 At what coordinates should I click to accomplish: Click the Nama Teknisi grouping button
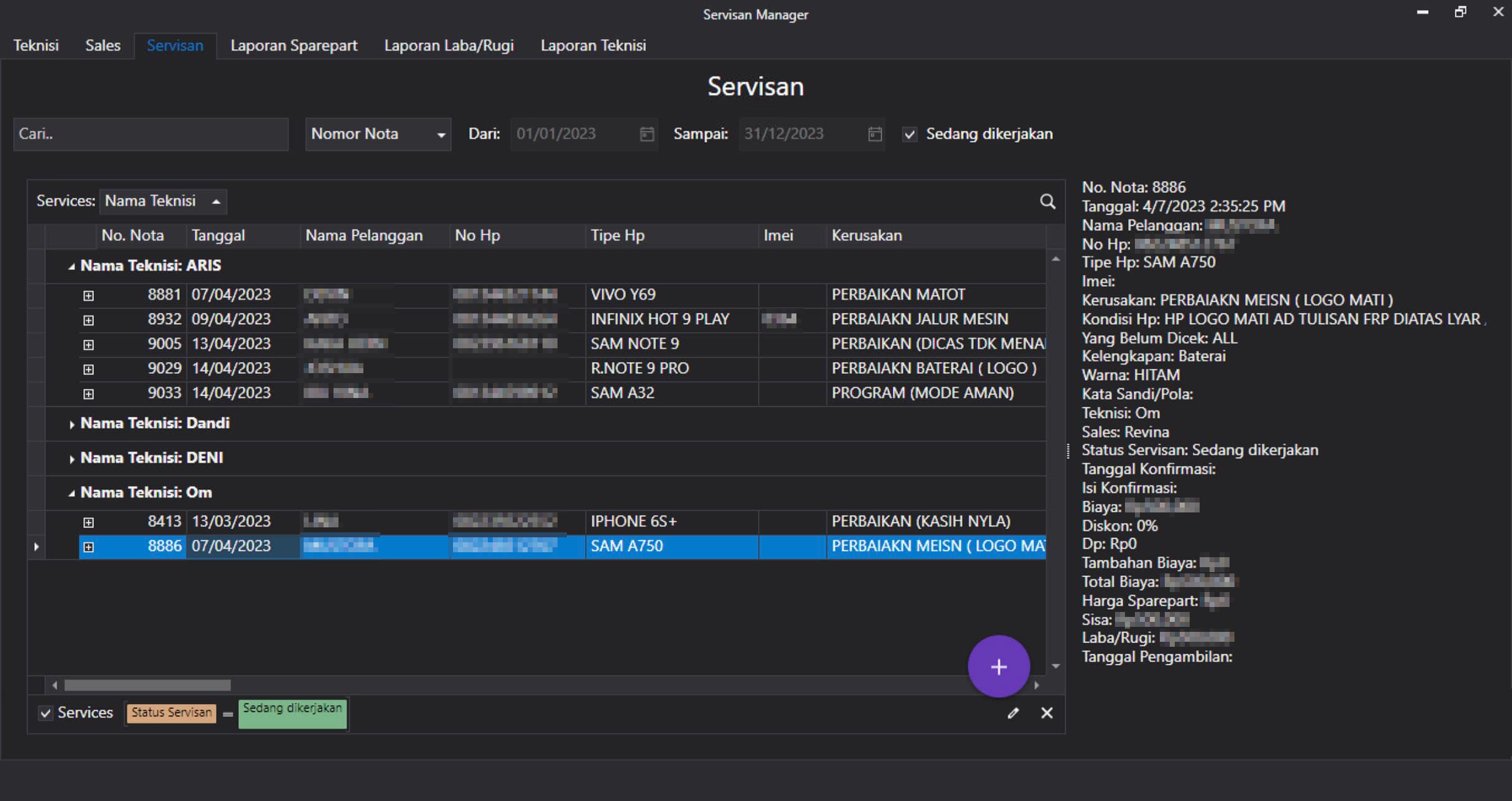tap(162, 201)
